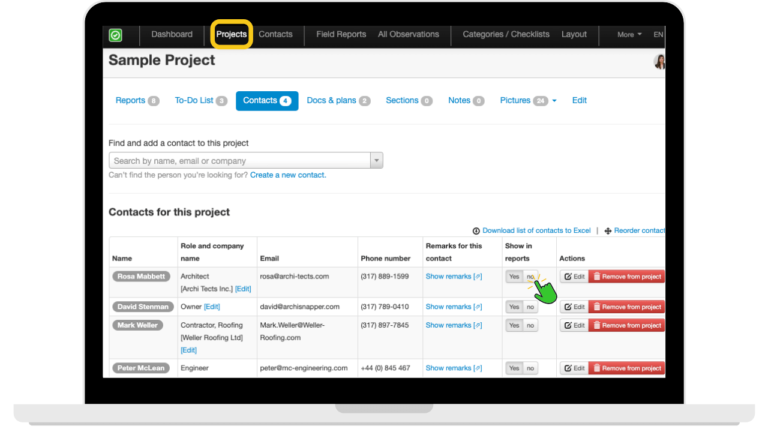Remove Peter McLean from project
Image resolution: width=768 pixels, height=432 pixels.
click(x=627, y=368)
